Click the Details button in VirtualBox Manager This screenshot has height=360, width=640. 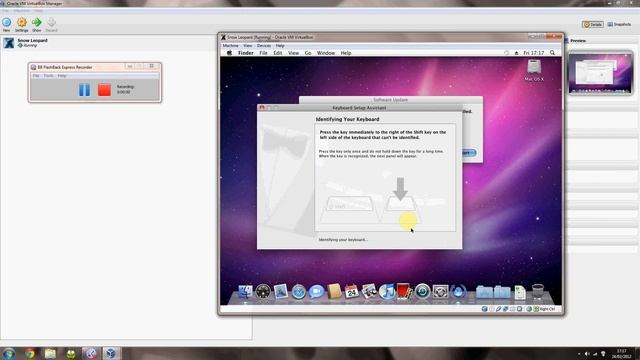click(x=593, y=24)
